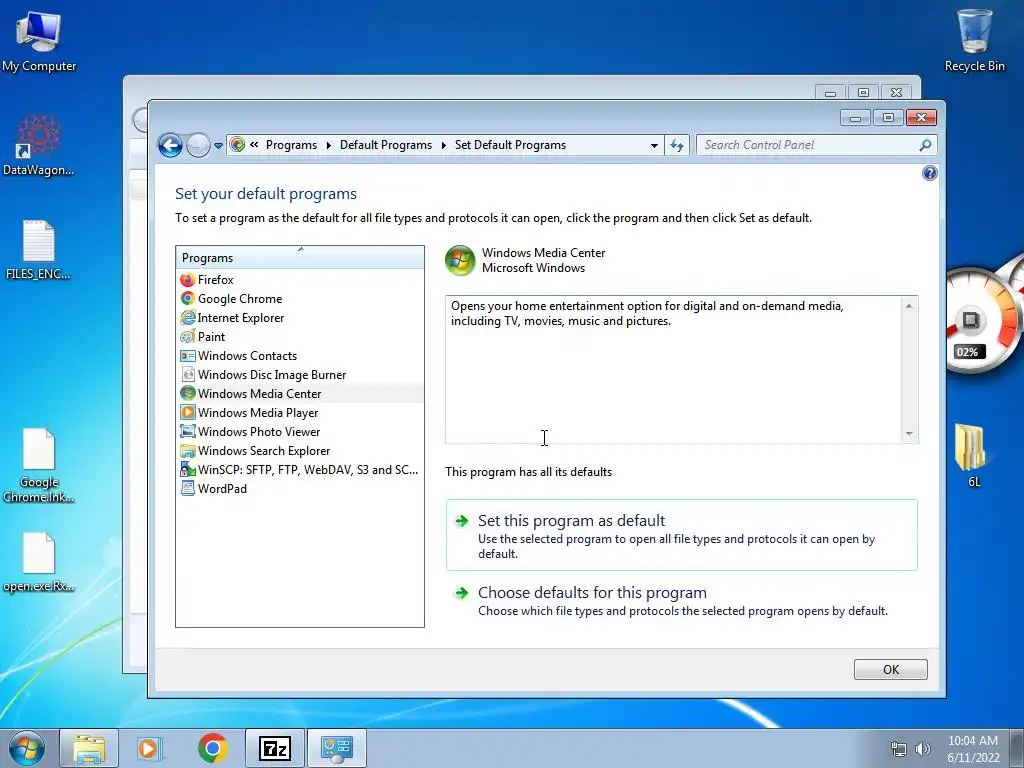Expand the breadcrumb overflow chevrons
1024x768 pixels.
[254, 145]
